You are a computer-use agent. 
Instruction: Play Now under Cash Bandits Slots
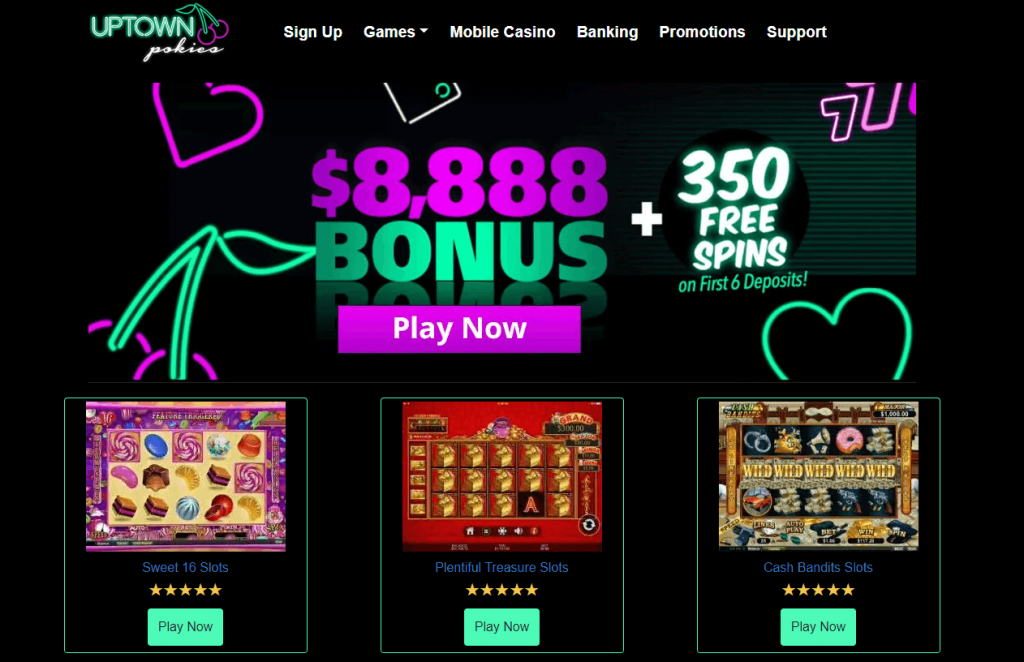[x=818, y=627]
